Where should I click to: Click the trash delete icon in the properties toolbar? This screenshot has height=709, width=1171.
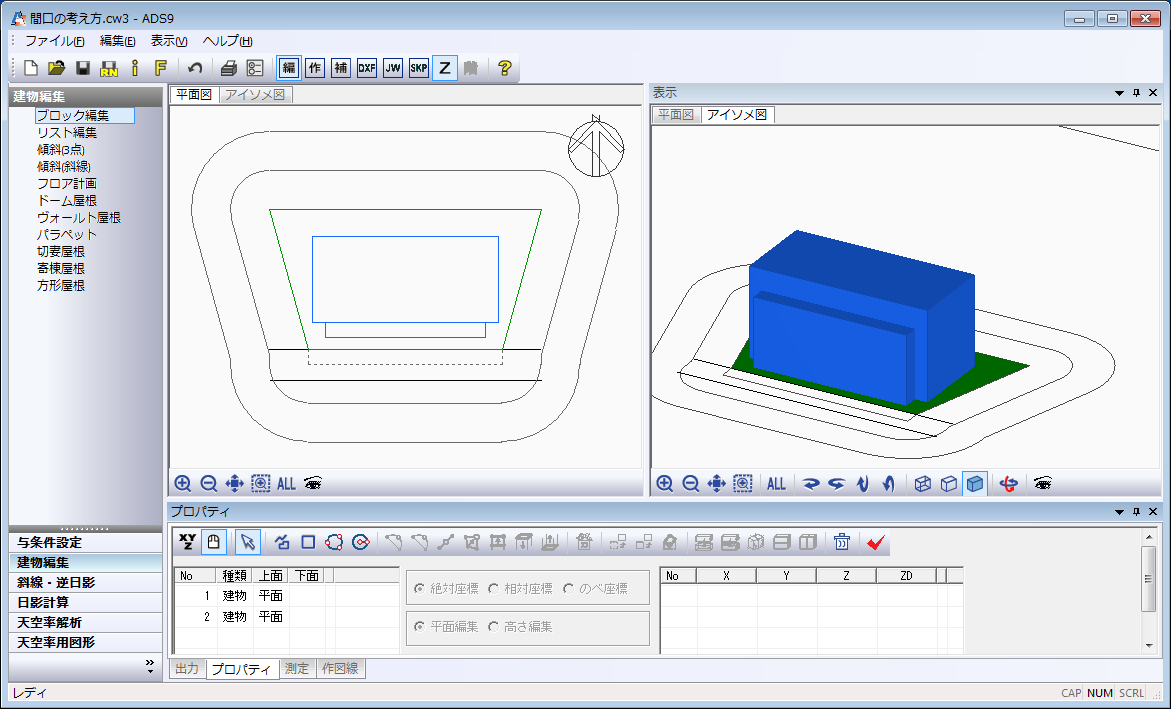click(842, 542)
